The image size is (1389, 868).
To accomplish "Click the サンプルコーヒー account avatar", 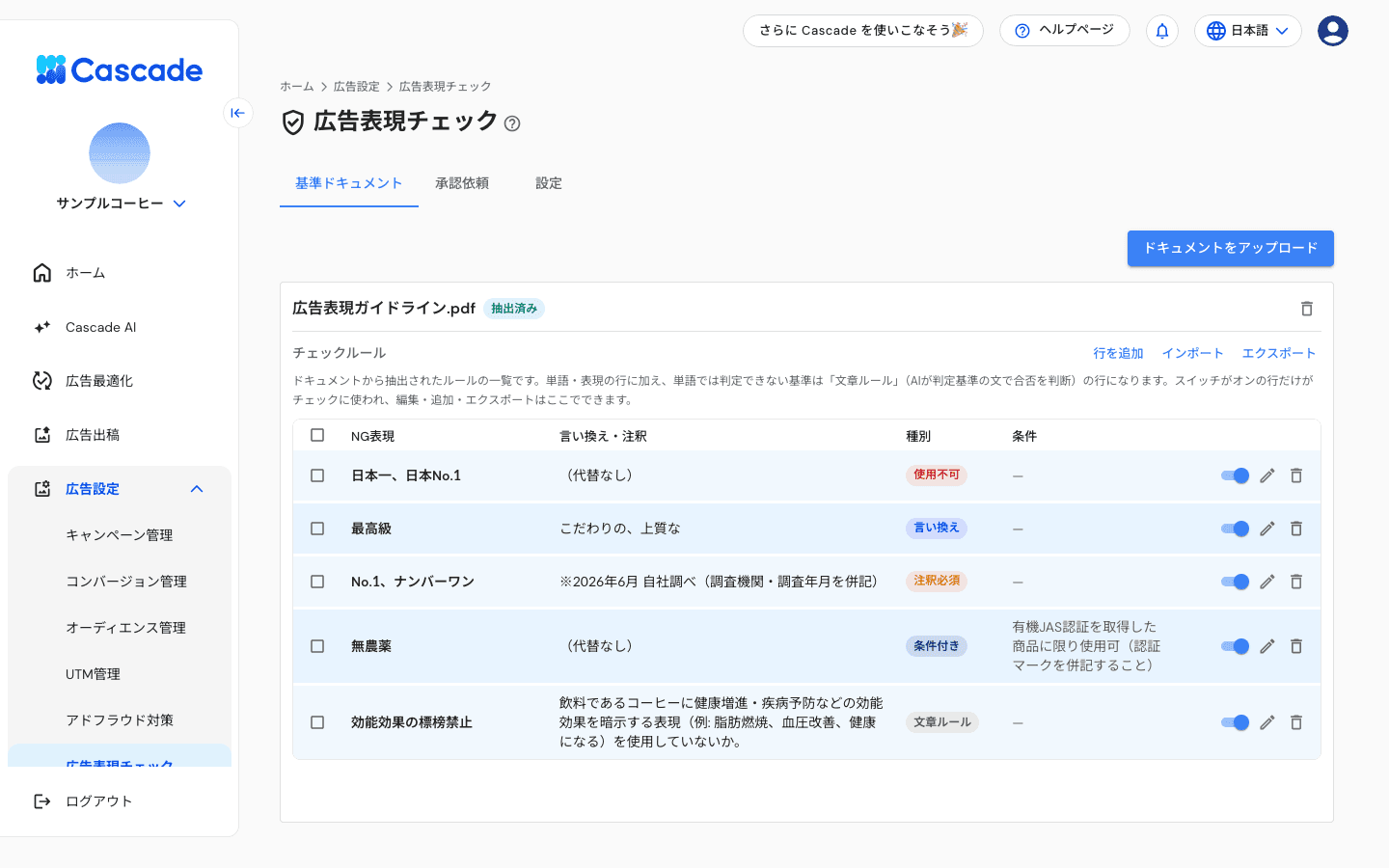I will 120,153.
